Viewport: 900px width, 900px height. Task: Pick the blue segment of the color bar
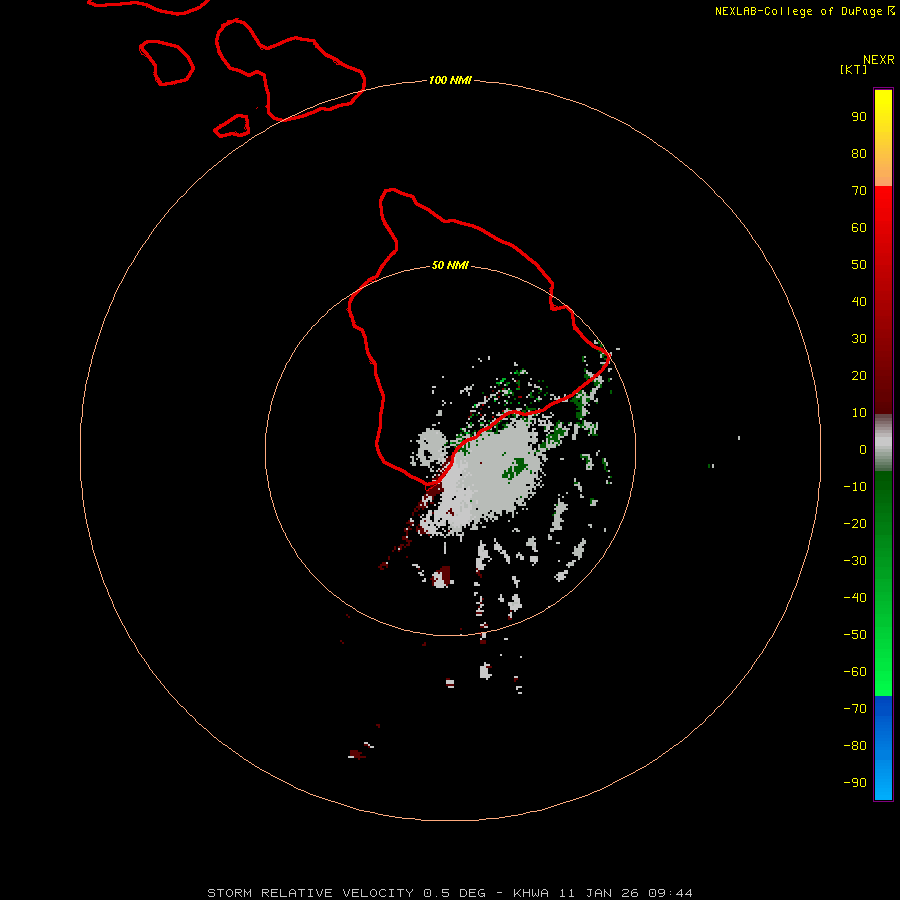[x=883, y=748]
